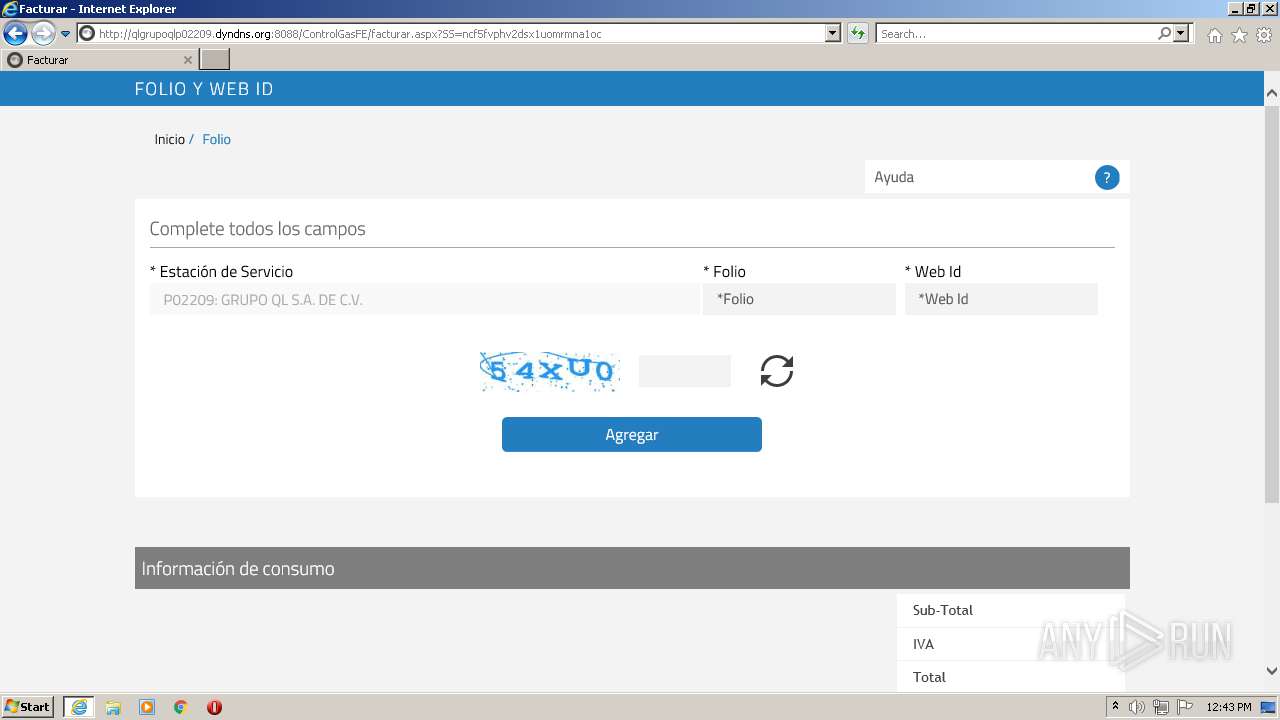Open the recent pages dropdown arrow
Image resolution: width=1280 pixels, height=720 pixels.
click(x=66, y=34)
